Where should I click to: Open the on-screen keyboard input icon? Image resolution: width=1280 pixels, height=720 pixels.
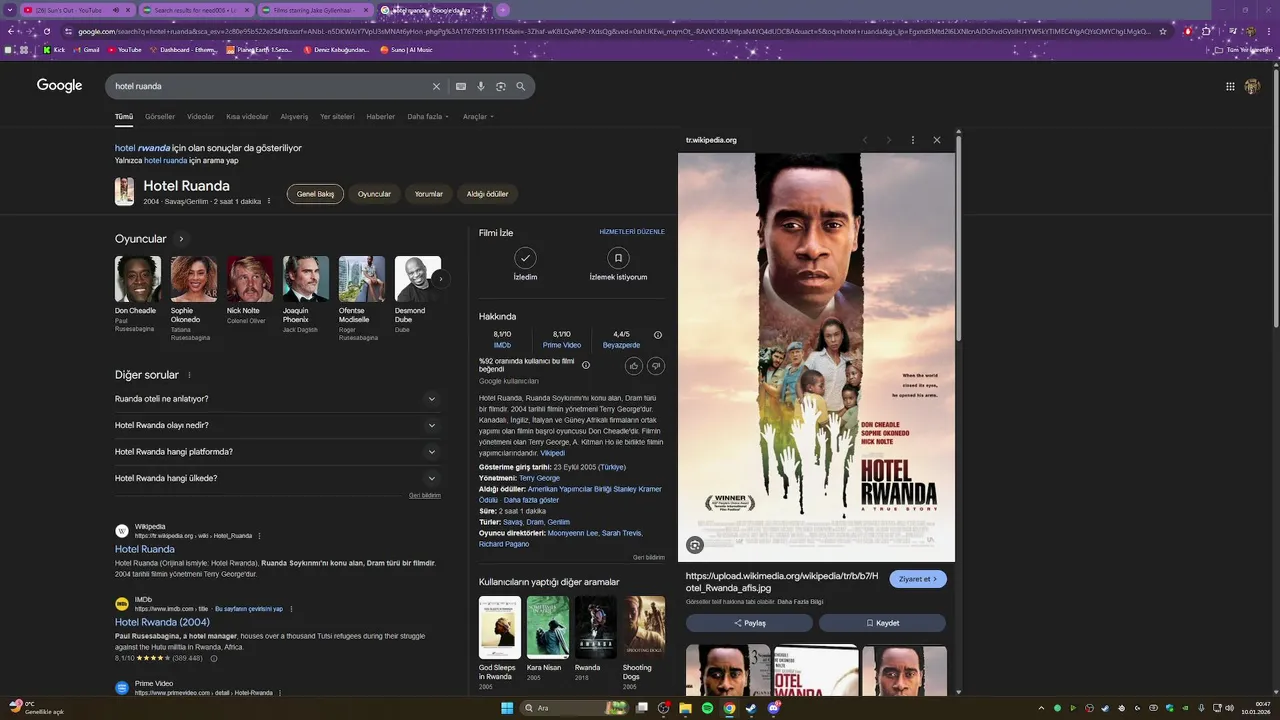pos(461,86)
